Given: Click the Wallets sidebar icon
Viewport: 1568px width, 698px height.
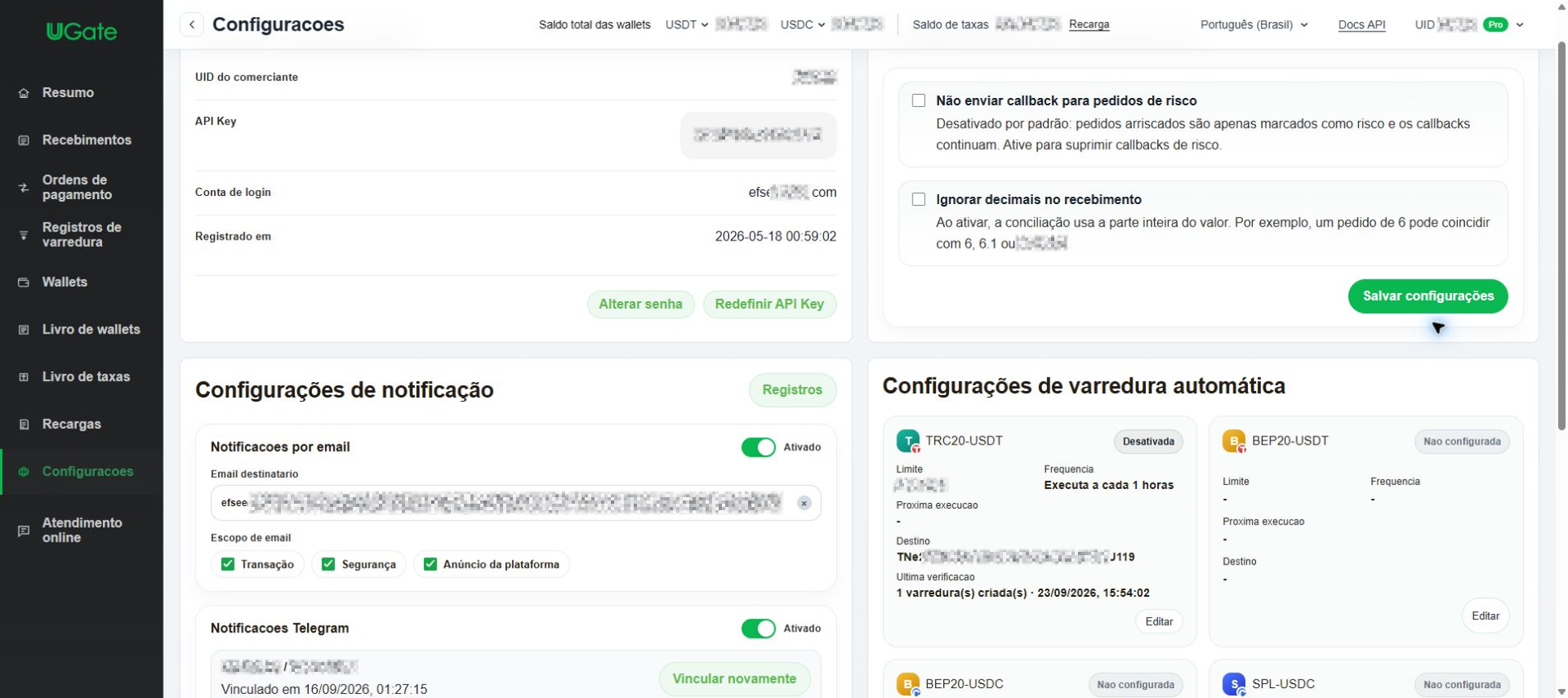Looking at the screenshot, I should tap(24, 282).
